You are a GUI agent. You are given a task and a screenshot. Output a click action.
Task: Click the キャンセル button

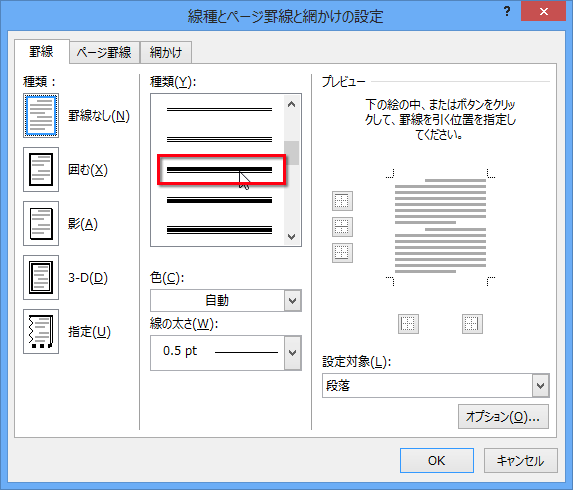point(521,461)
